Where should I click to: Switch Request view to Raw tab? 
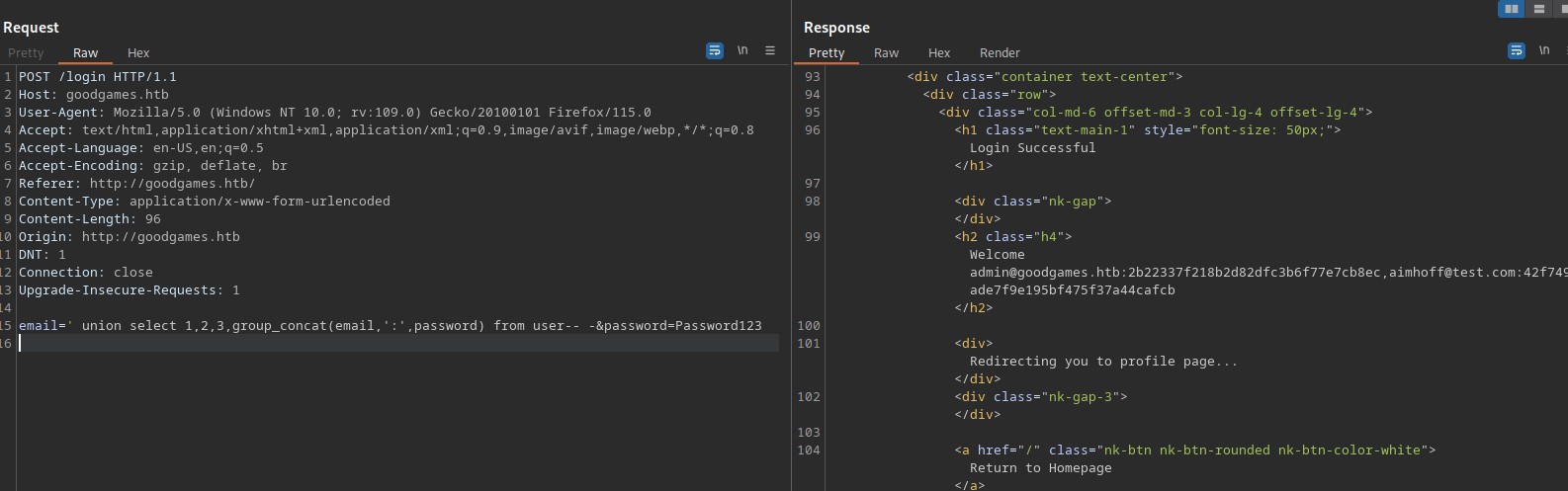pyautogui.click(x=86, y=53)
